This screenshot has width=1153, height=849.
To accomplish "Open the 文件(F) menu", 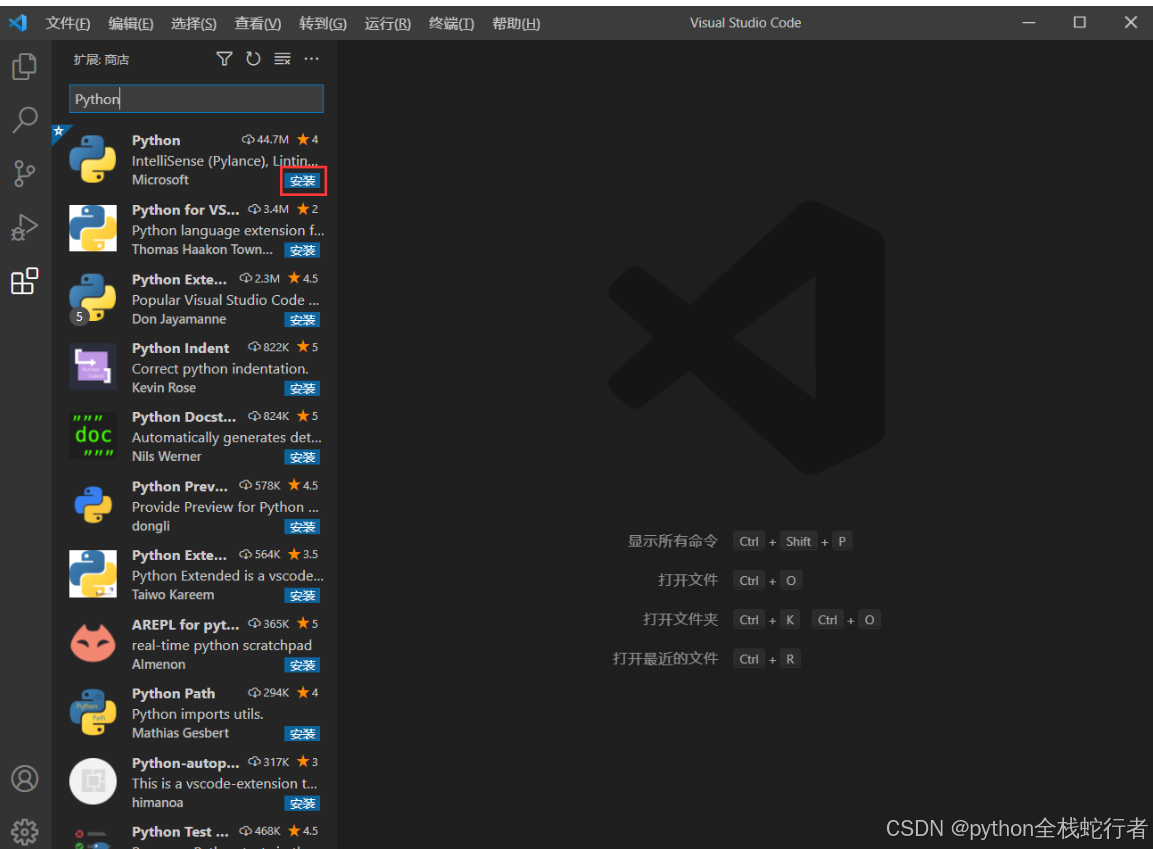I will click(68, 24).
